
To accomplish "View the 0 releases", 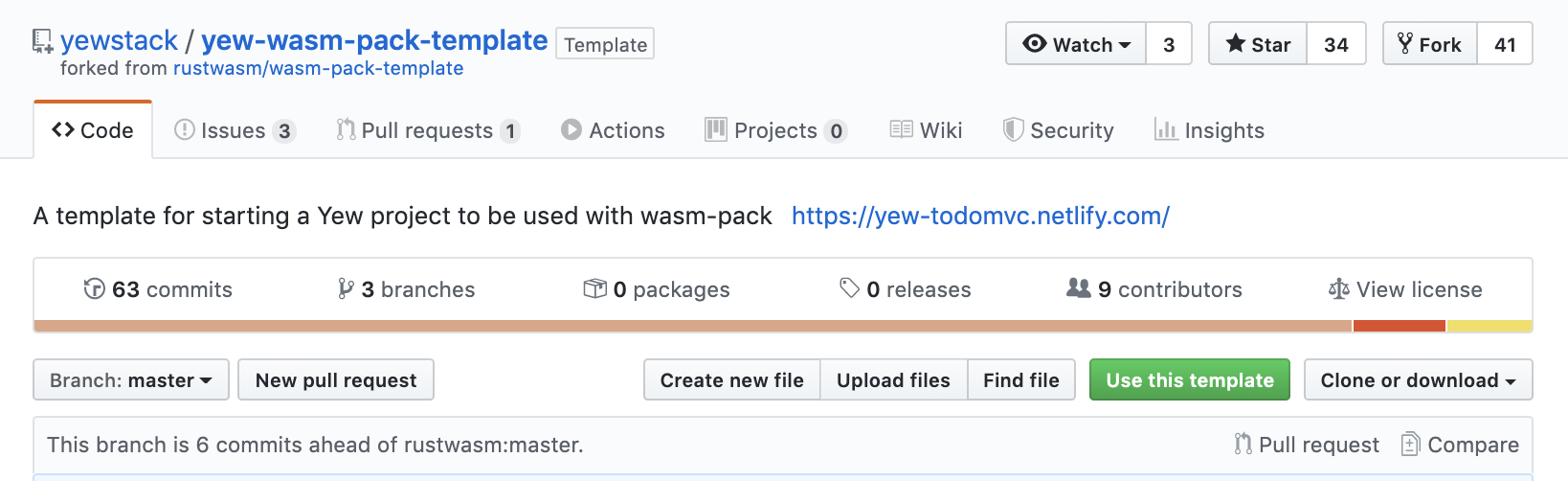I will click(x=906, y=288).
